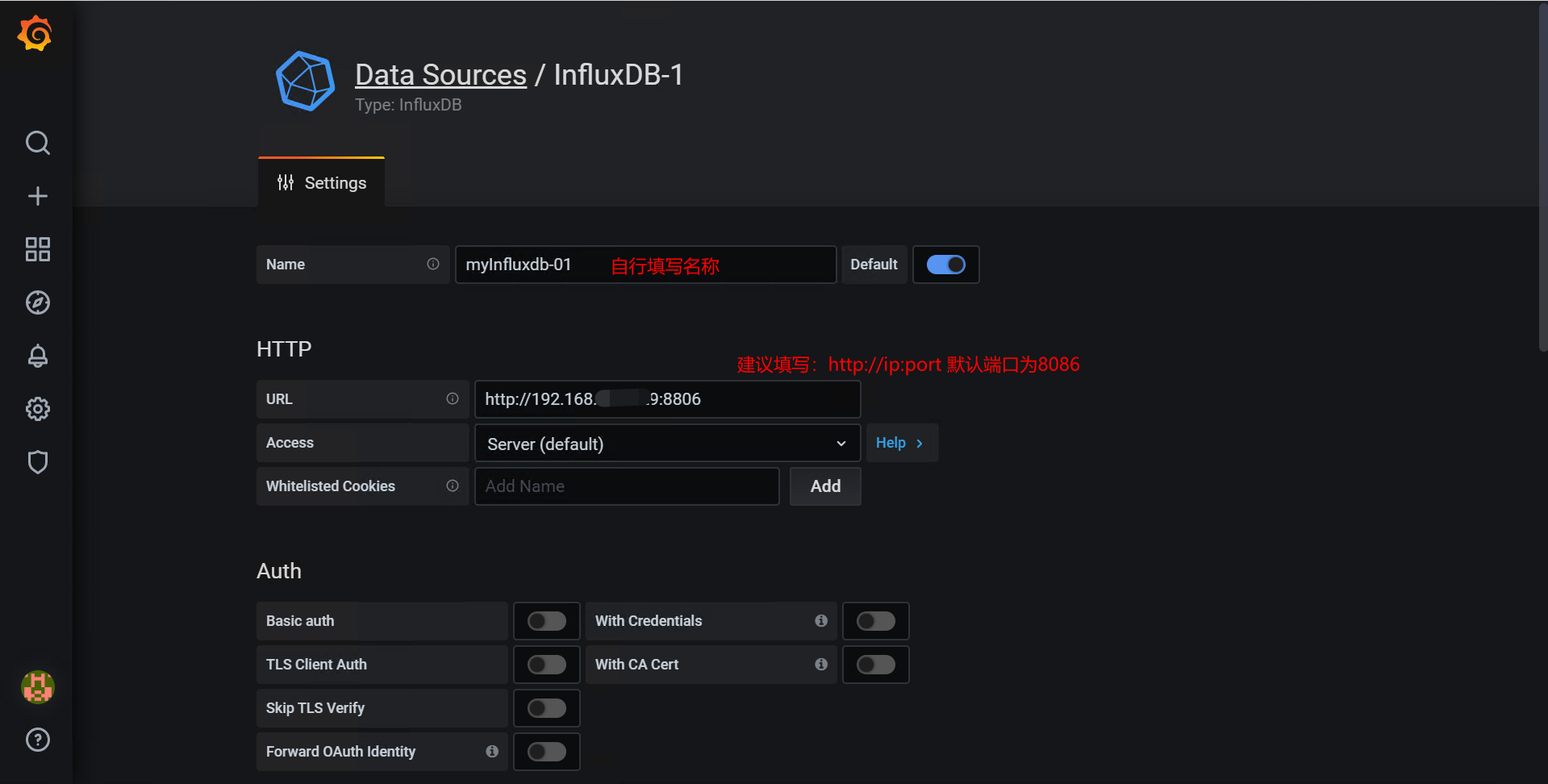
Task: Toggle the With CA Cert switch
Action: pyautogui.click(x=875, y=665)
